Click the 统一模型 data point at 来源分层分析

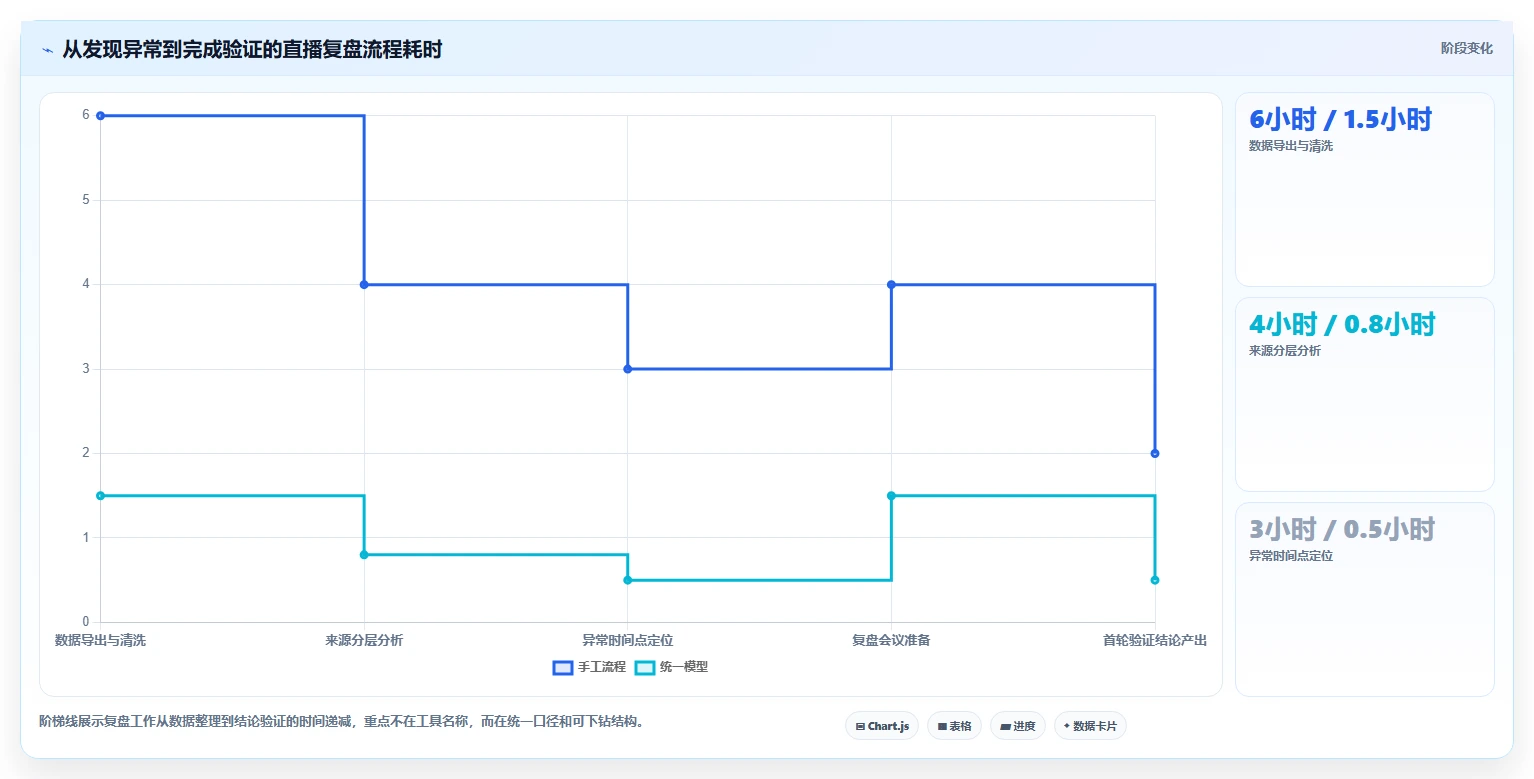click(x=364, y=555)
